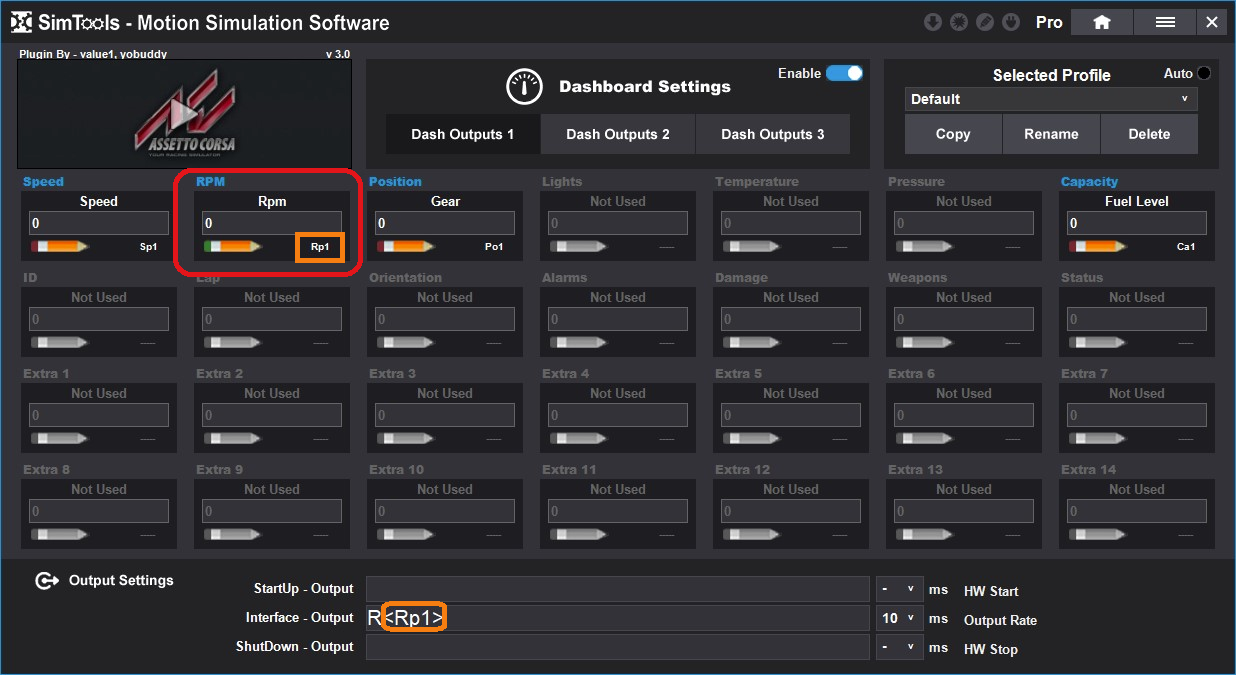This screenshot has height=675, width=1236.
Task: Toggle the Auto profile radio indicator
Action: point(1204,73)
